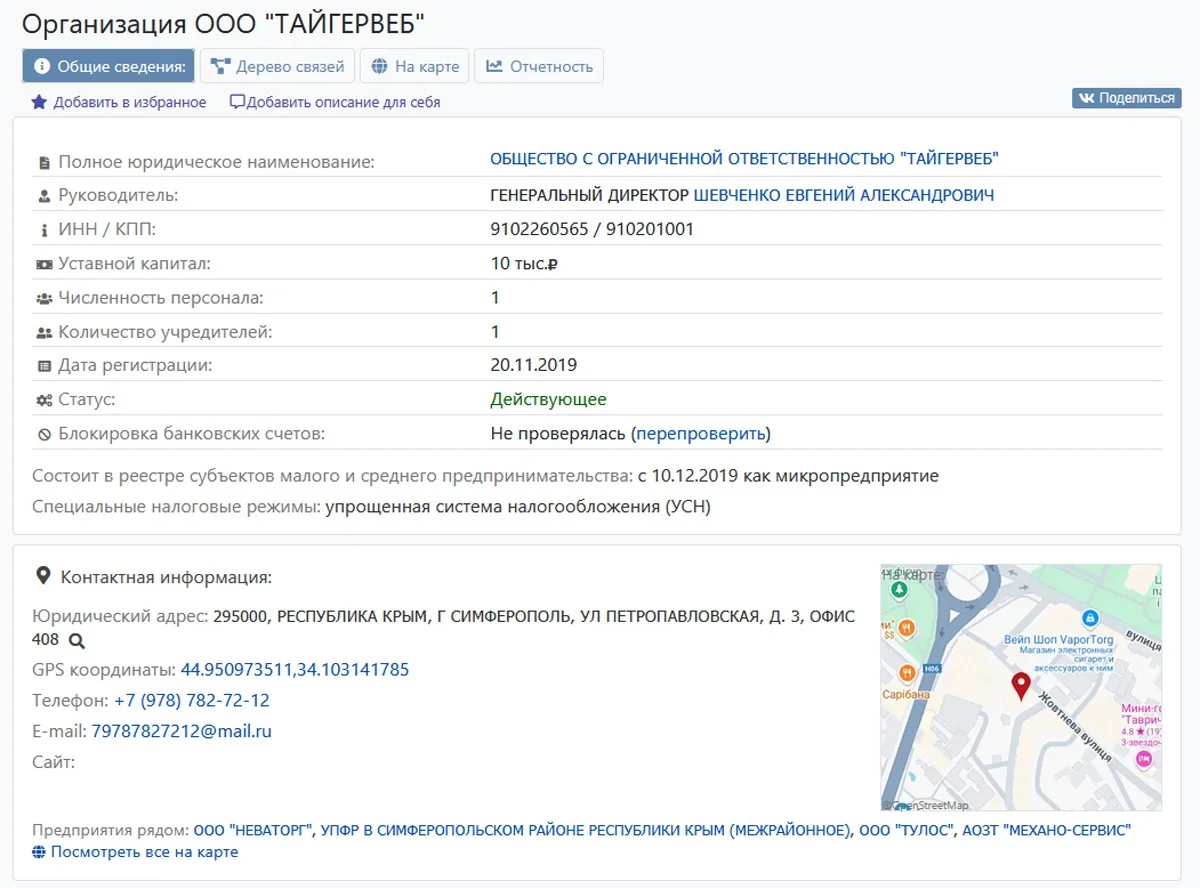1200x888 pixels.
Task: Click the comment icon for description
Action: click(x=237, y=102)
